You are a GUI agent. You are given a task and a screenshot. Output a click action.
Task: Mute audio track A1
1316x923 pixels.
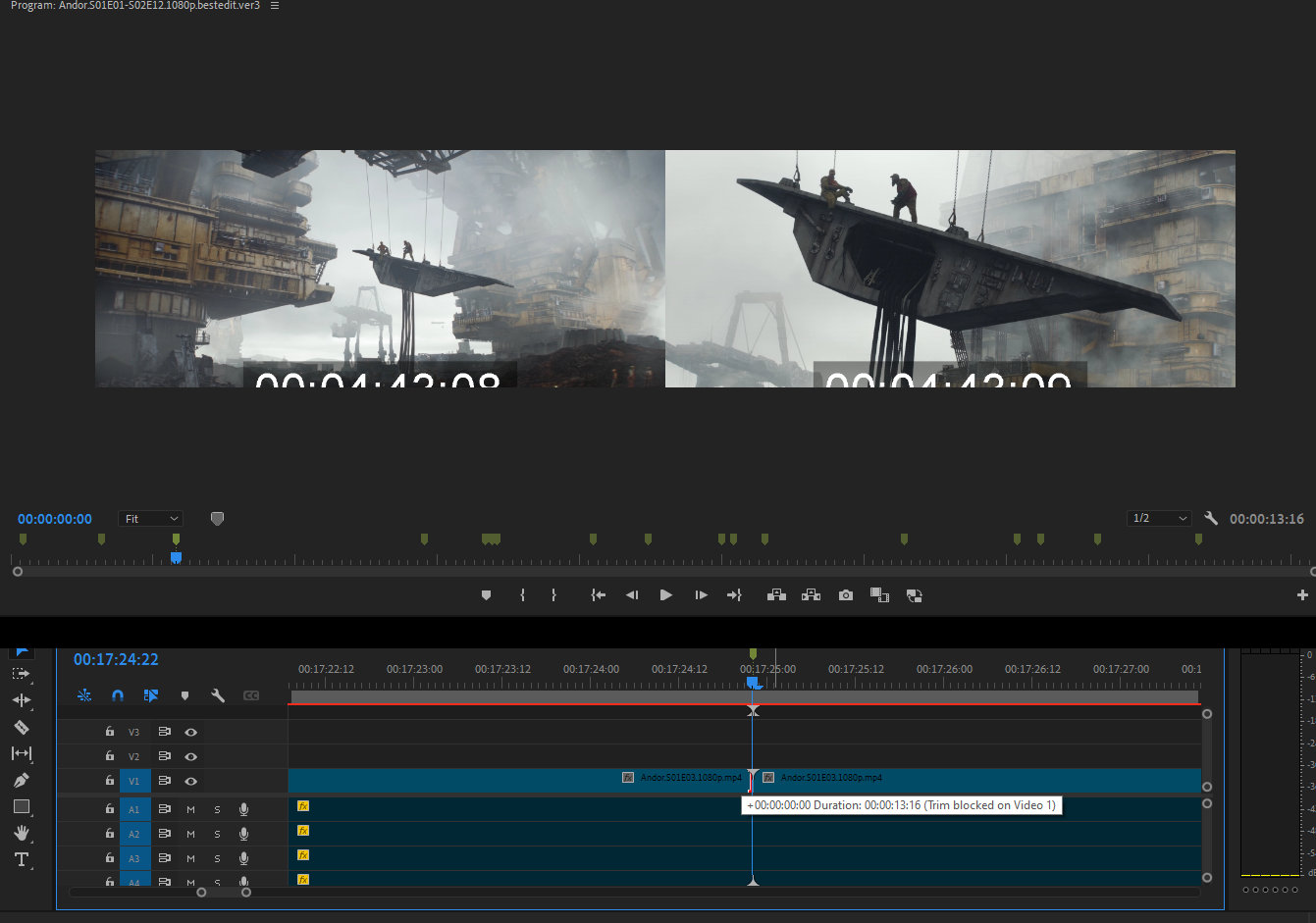[x=190, y=809]
